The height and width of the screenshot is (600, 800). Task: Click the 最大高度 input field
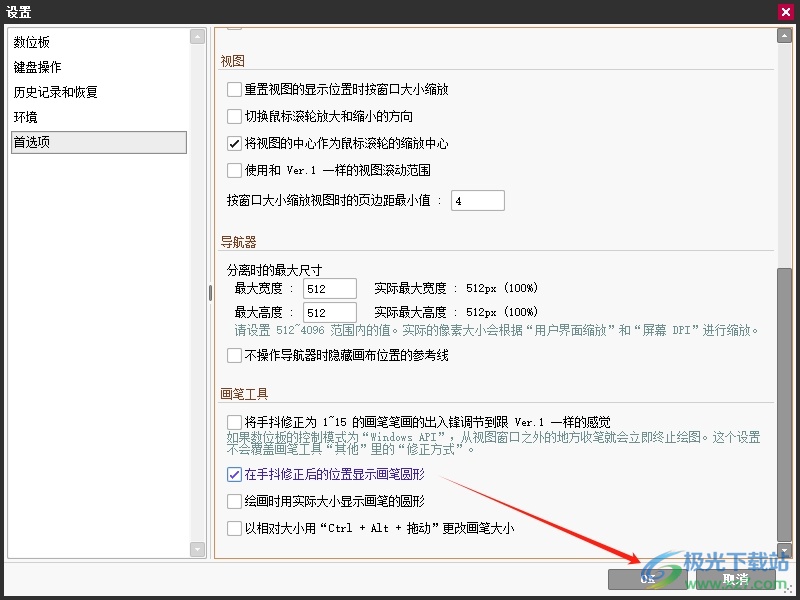point(330,312)
